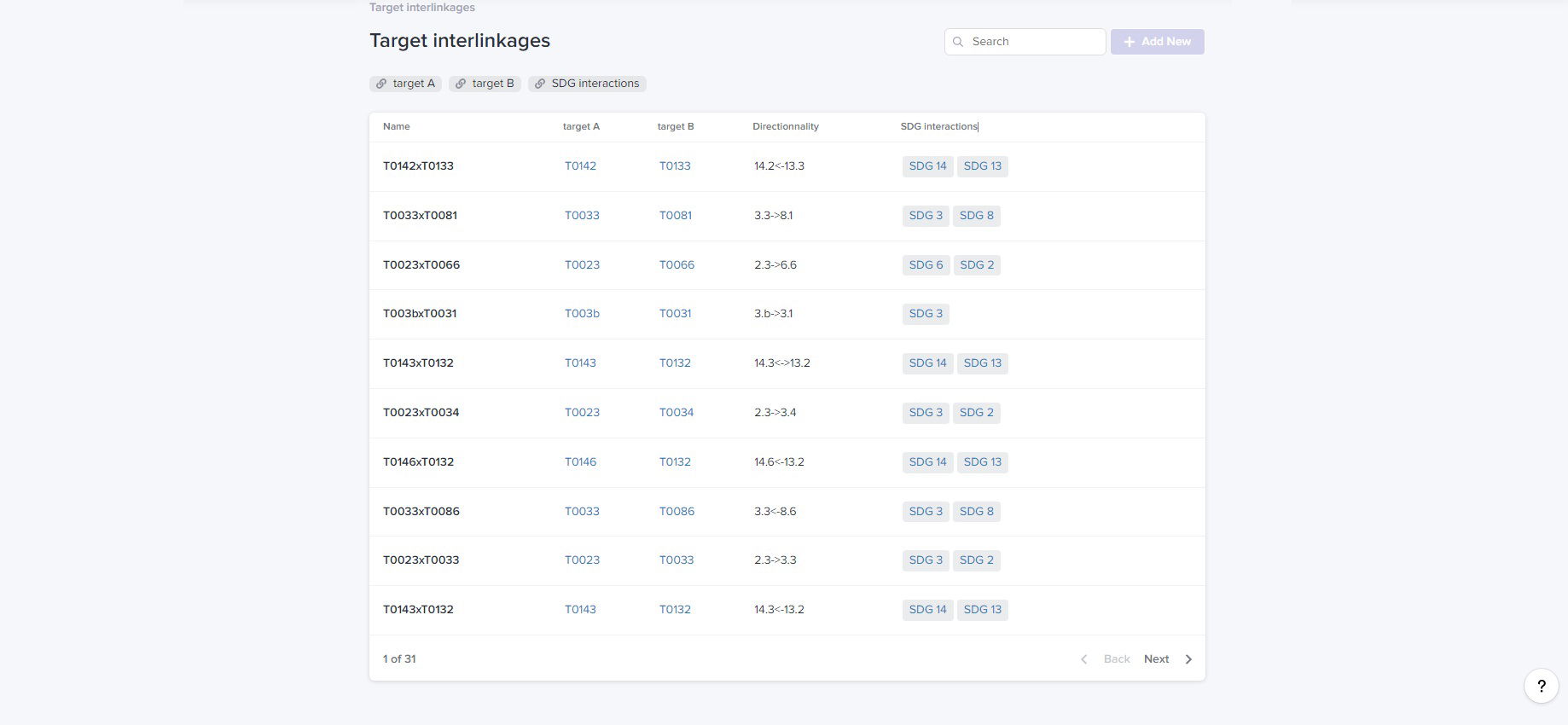Click the Back pagination button

[1117, 659]
